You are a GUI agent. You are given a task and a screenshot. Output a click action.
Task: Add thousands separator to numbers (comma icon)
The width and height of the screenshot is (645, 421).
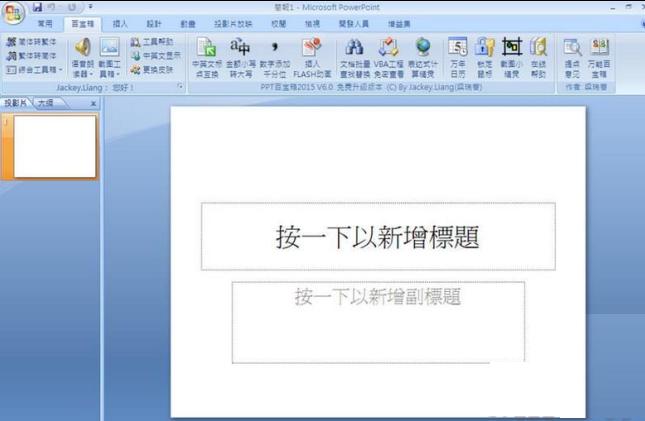pyautogui.click(x=274, y=58)
